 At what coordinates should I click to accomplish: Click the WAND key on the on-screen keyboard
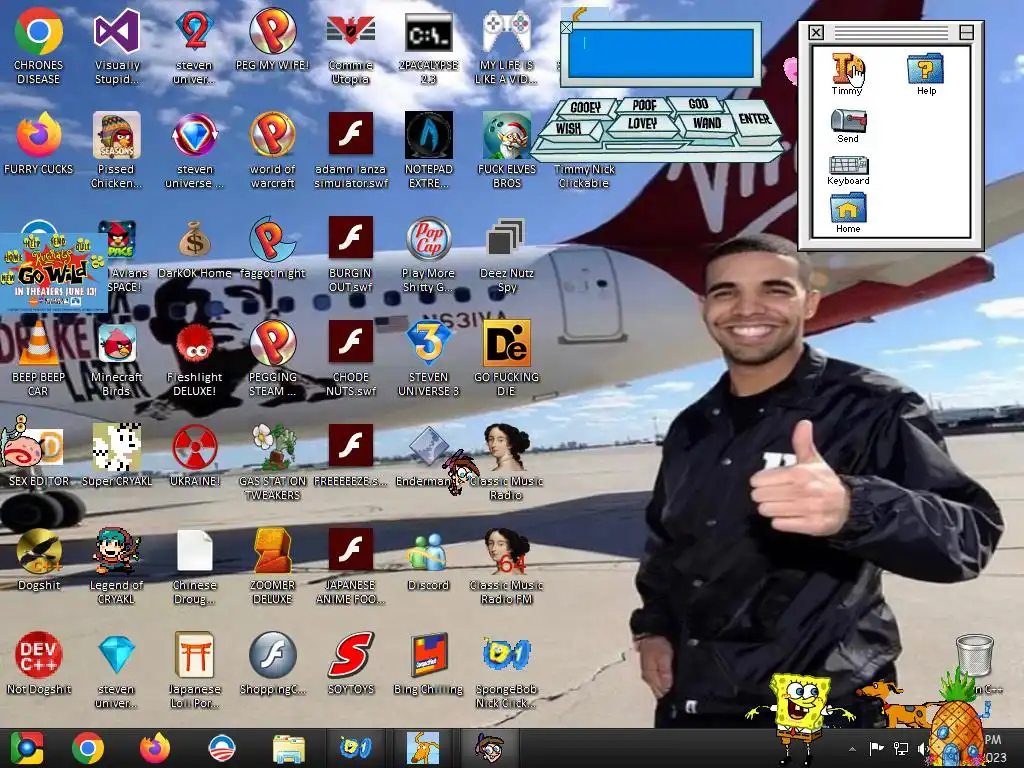tap(707, 123)
